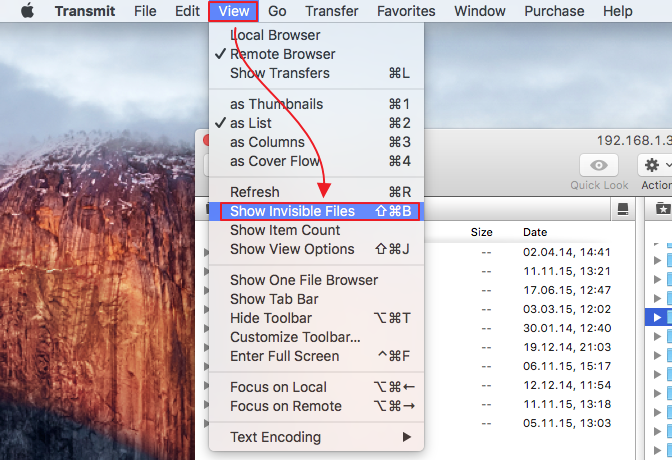Choose Refresh from the View menu
The width and height of the screenshot is (672, 460).
pos(316,192)
